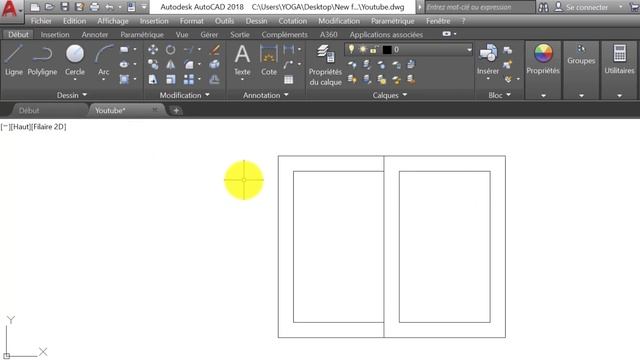Click Se connecter to sign in
Image resolution: width=640 pixels, height=360 pixels.
[x=587, y=7]
